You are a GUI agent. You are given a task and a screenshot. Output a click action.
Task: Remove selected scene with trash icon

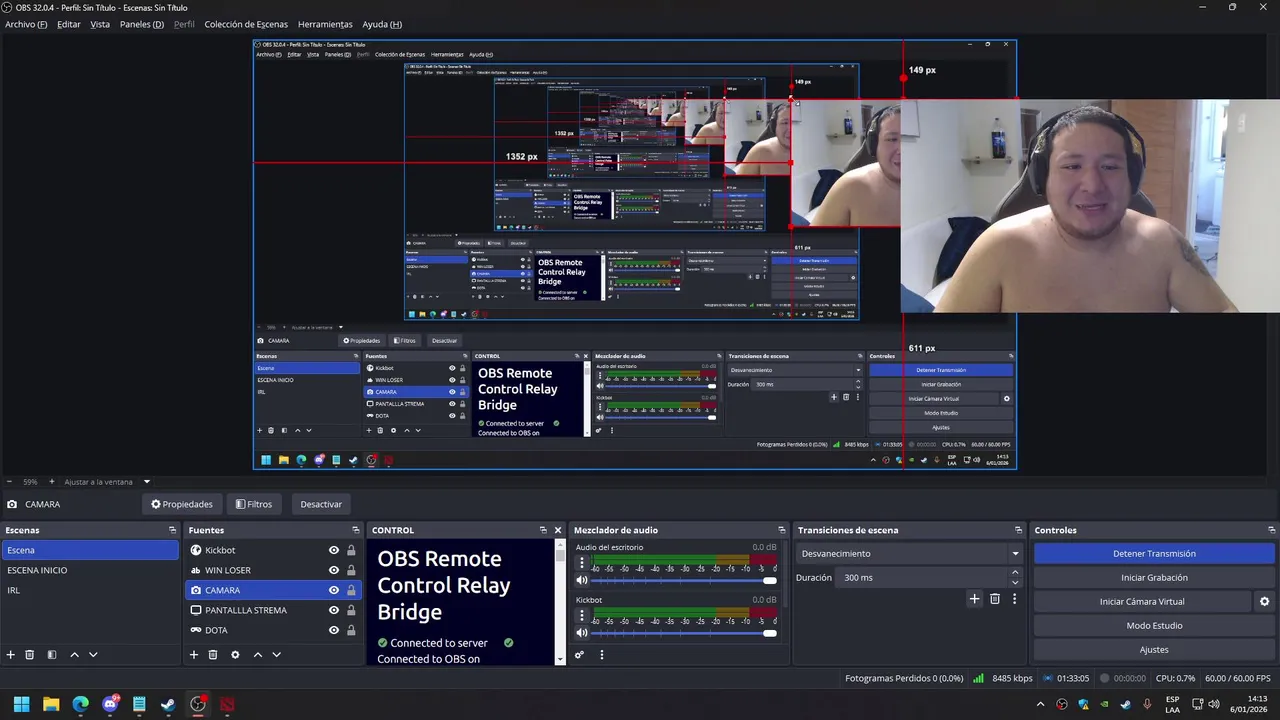tap(30, 655)
